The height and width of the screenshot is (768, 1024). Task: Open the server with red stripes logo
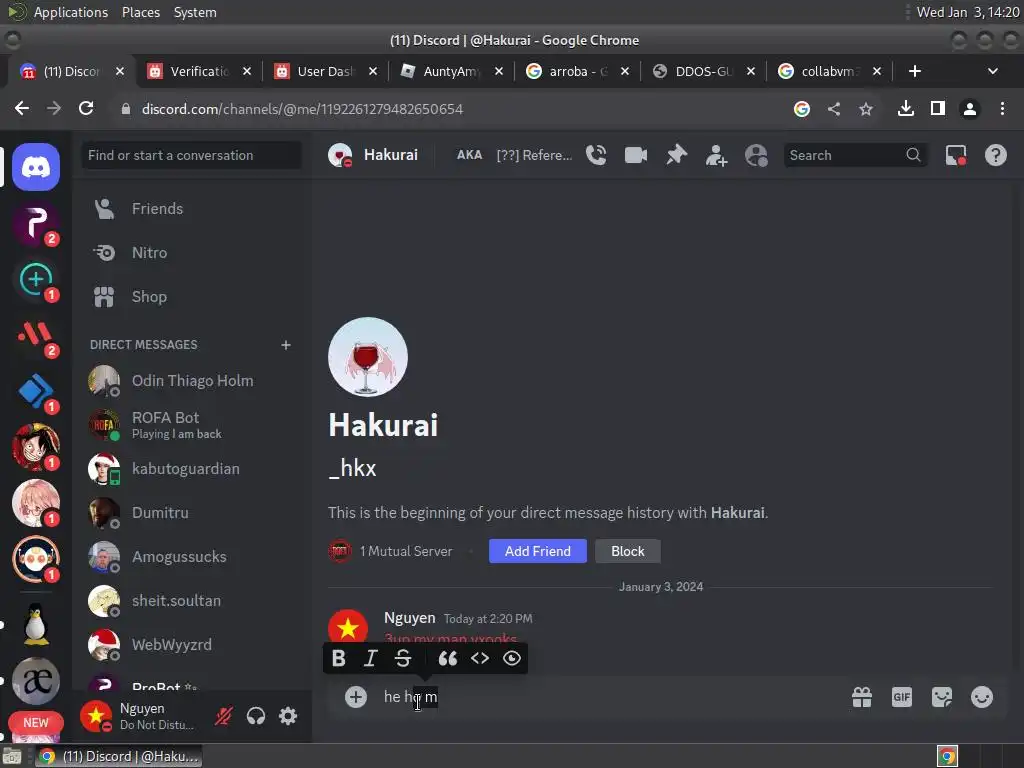pyautogui.click(x=36, y=336)
